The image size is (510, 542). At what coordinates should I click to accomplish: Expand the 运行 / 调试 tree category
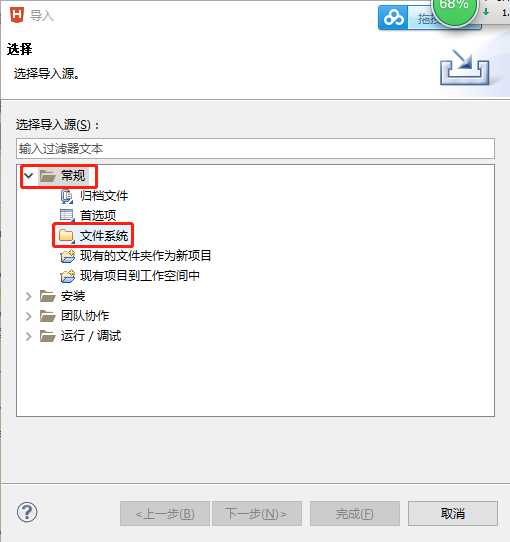[x=29, y=336]
